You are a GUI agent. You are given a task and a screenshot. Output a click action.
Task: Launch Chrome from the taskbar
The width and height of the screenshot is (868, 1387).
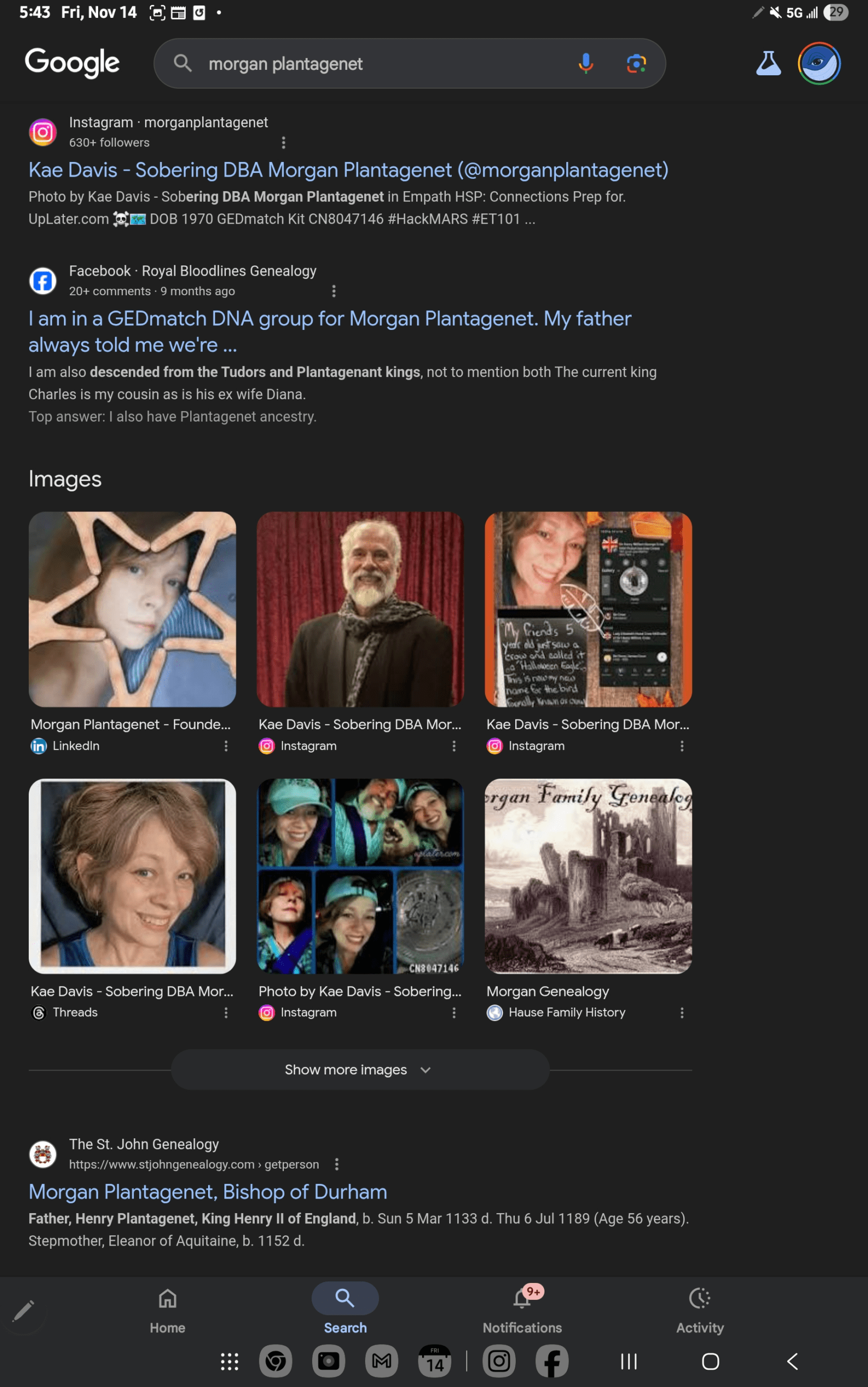[276, 1360]
